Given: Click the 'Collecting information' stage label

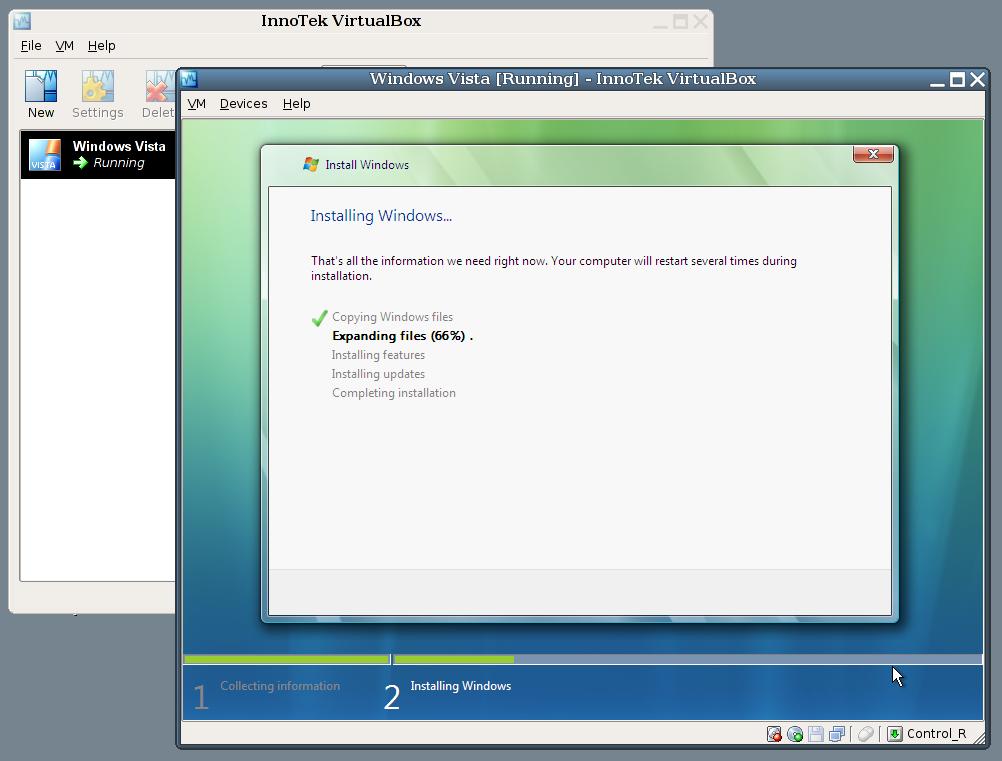Looking at the screenshot, I should coord(280,686).
